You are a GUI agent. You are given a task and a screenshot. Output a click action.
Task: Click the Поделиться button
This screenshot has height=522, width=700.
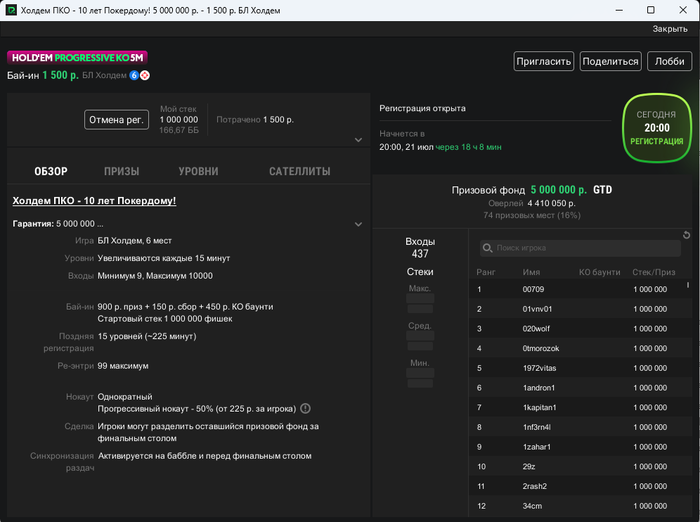click(x=610, y=61)
